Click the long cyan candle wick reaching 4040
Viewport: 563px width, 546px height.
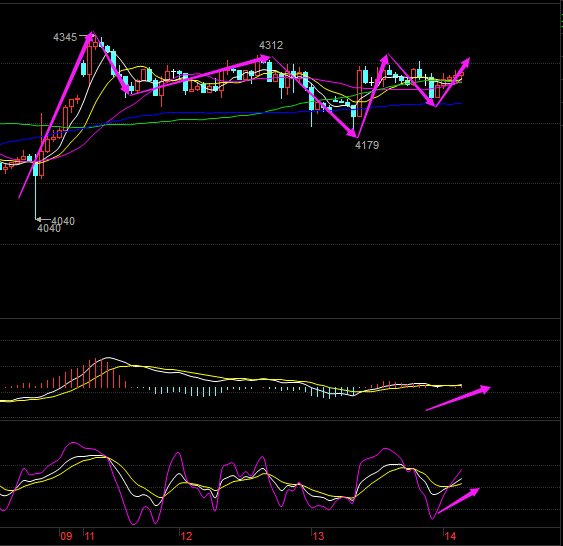pos(36,197)
